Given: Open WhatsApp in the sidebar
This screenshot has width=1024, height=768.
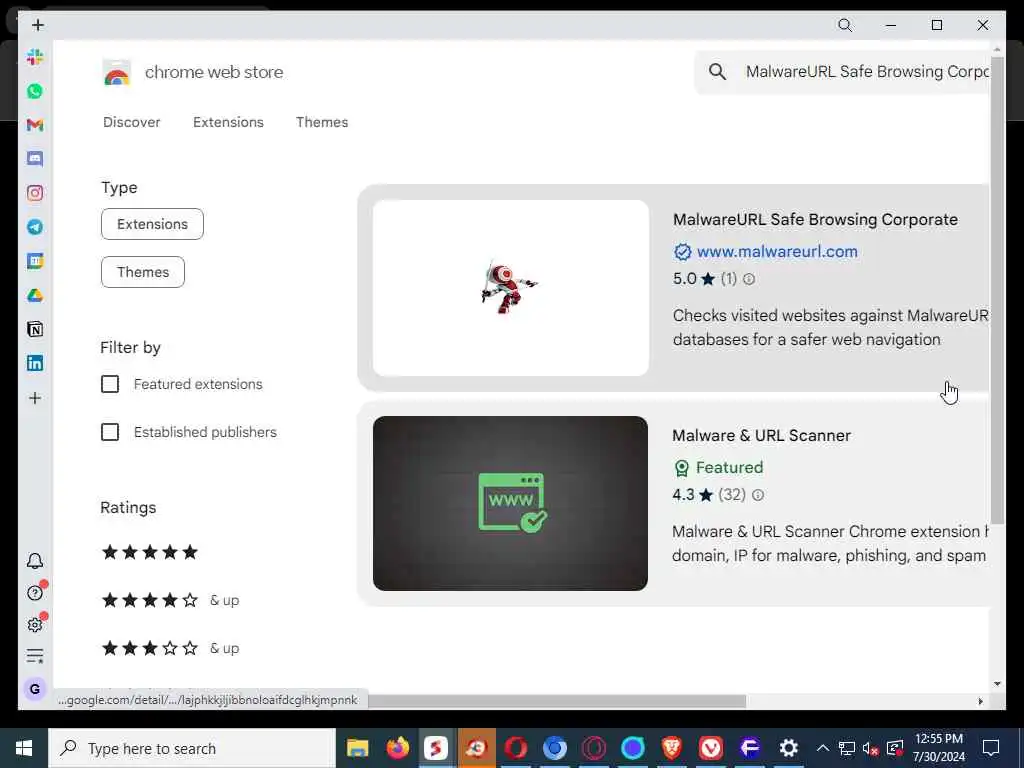Looking at the screenshot, I should point(35,91).
